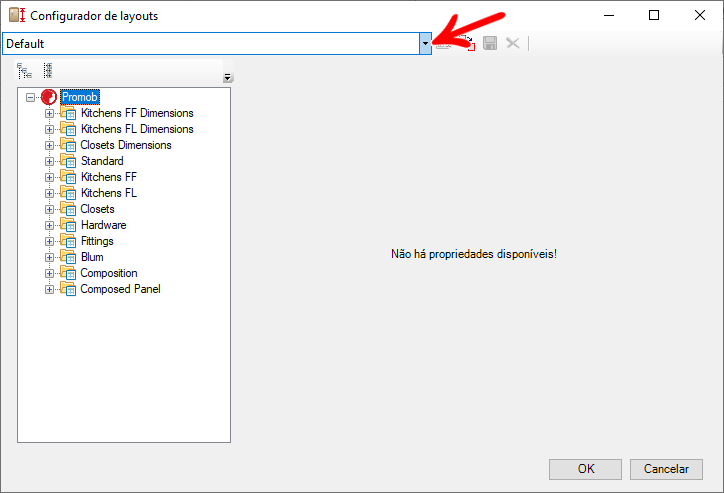The image size is (724, 493).
Task: Expand the Fittings node
Action: click(49, 241)
